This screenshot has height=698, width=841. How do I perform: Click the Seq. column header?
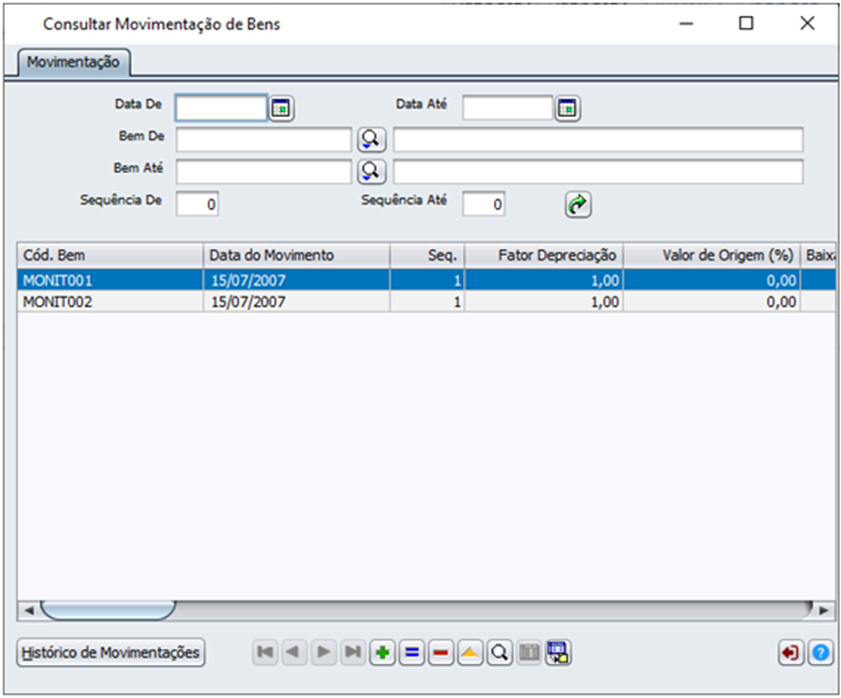[427, 255]
